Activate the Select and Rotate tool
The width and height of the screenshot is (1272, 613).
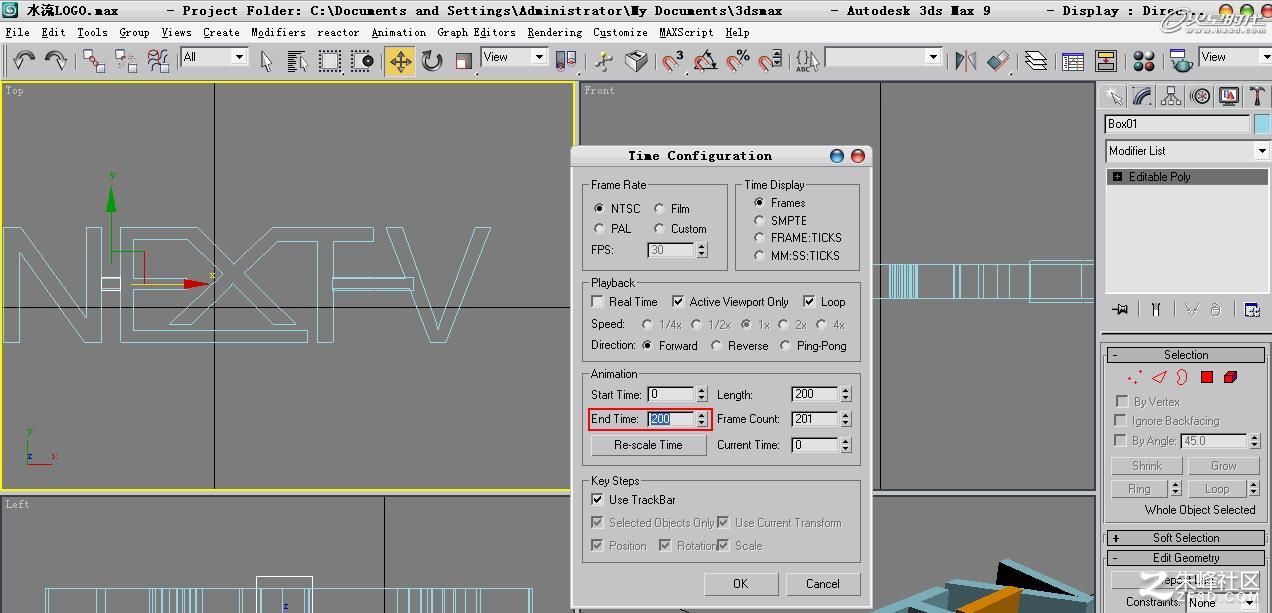click(x=432, y=61)
